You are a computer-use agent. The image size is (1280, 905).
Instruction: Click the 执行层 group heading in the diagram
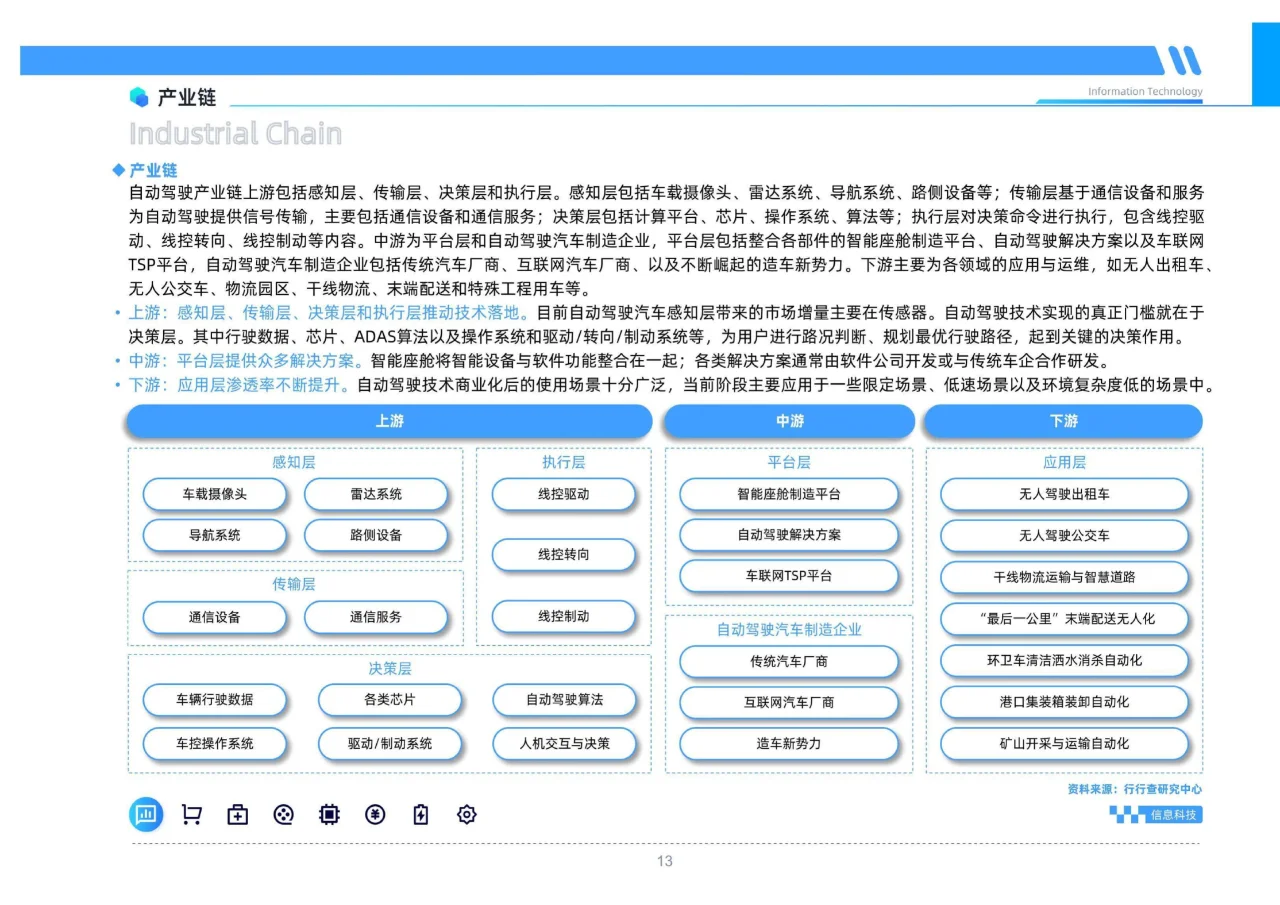click(x=564, y=462)
